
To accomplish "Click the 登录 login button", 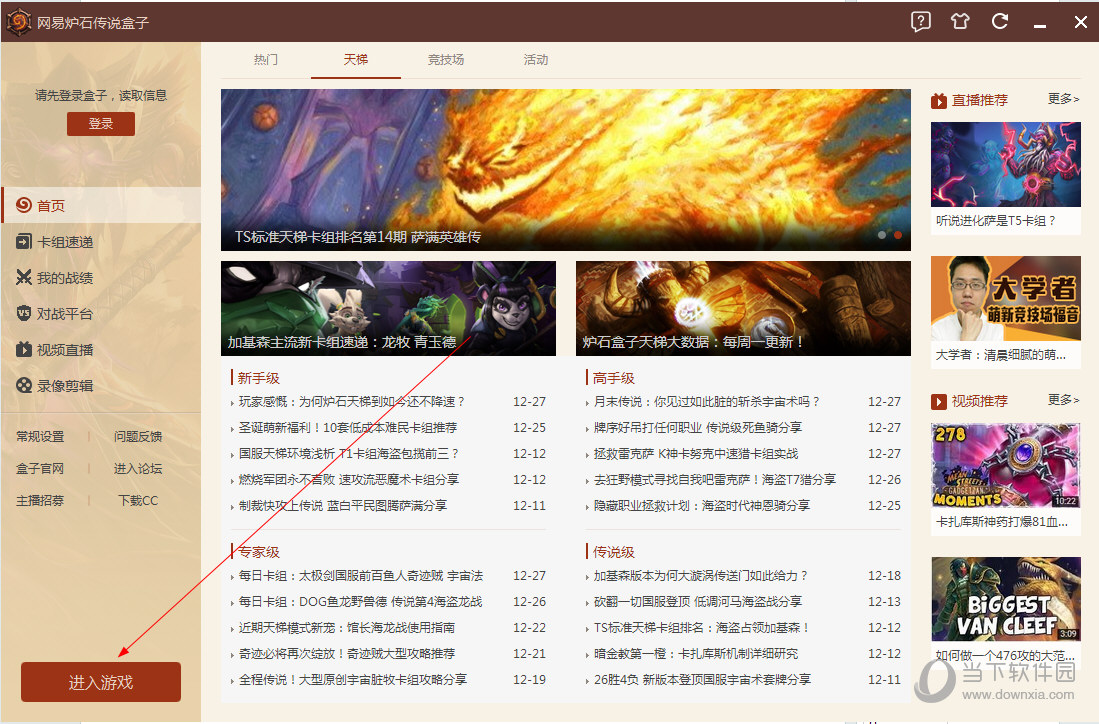I will tap(100, 123).
